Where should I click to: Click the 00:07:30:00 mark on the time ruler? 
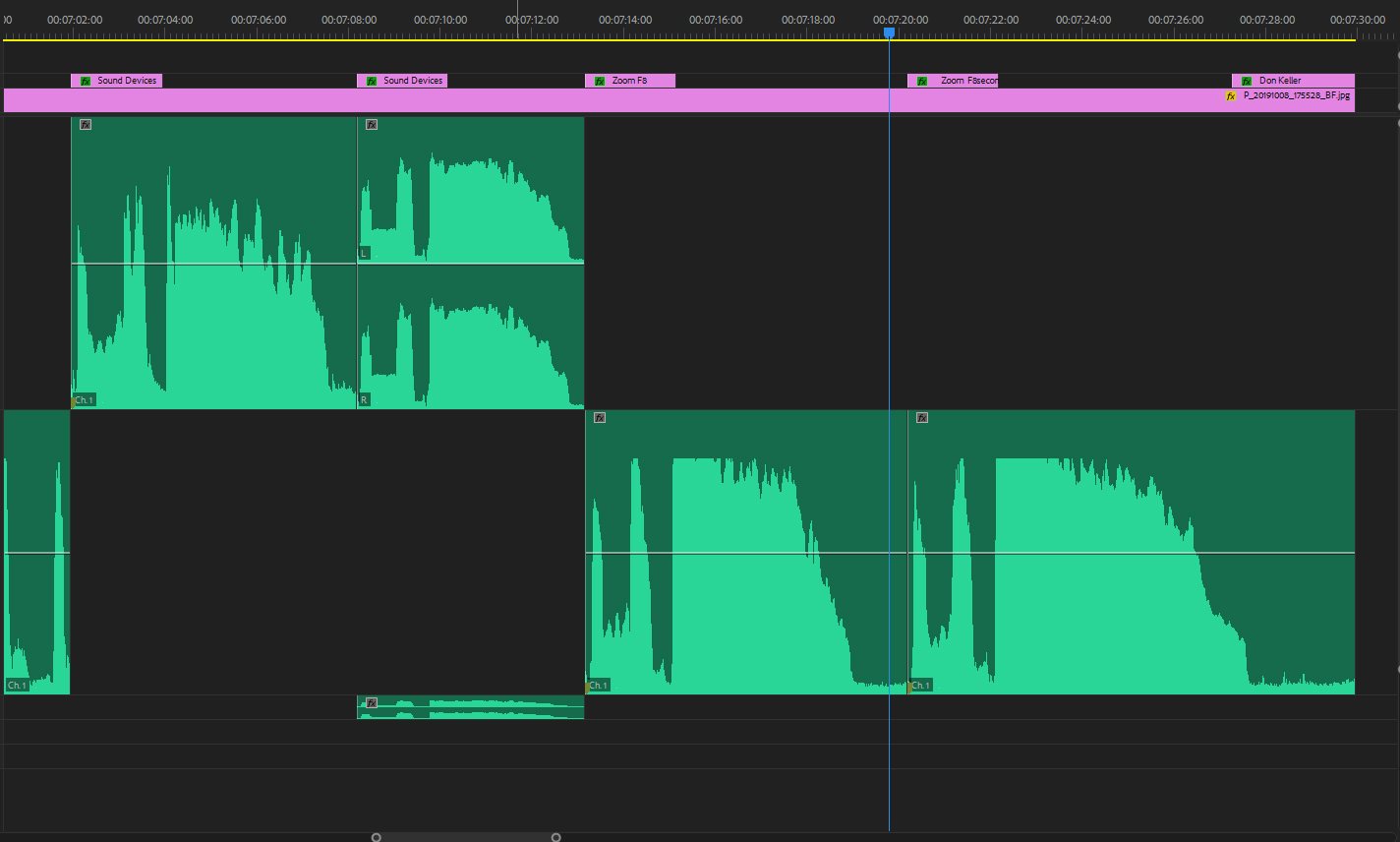(1359, 20)
